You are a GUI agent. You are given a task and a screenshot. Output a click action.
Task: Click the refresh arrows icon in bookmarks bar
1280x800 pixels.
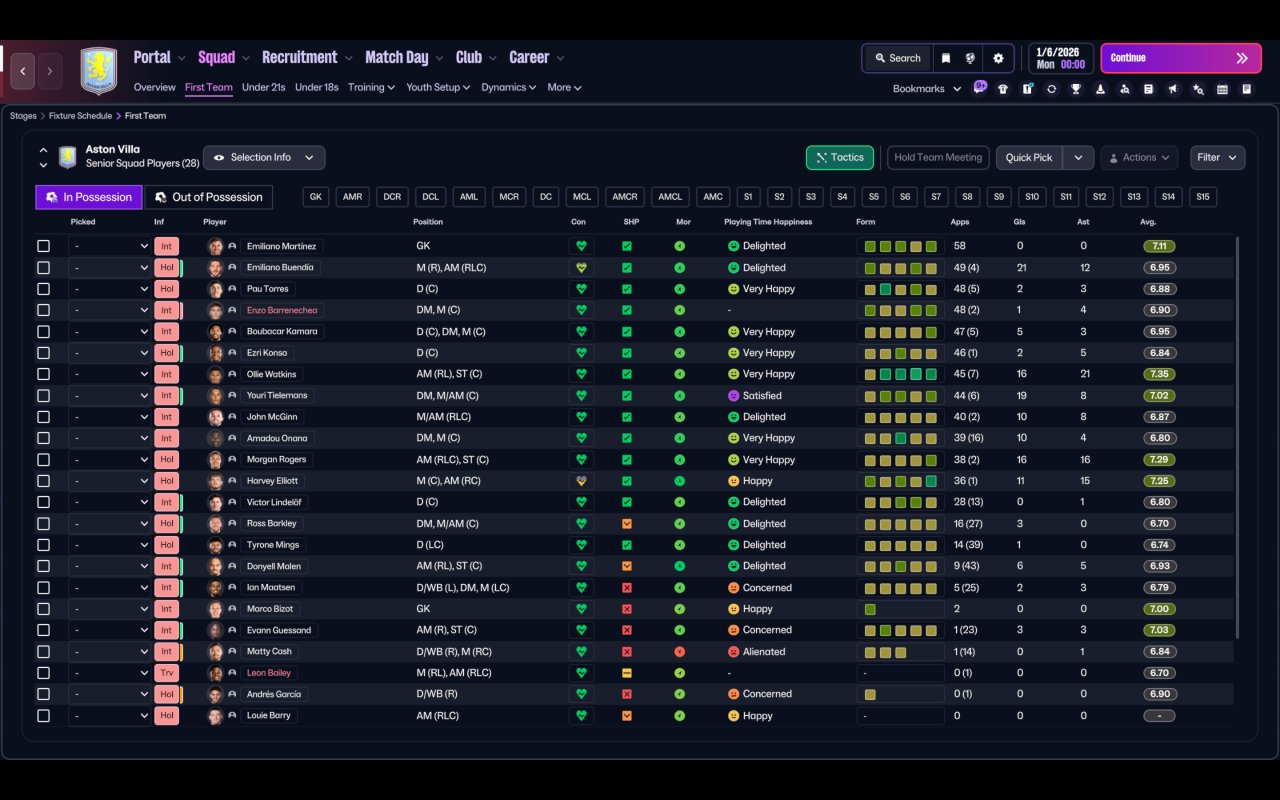click(x=1051, y=89)
